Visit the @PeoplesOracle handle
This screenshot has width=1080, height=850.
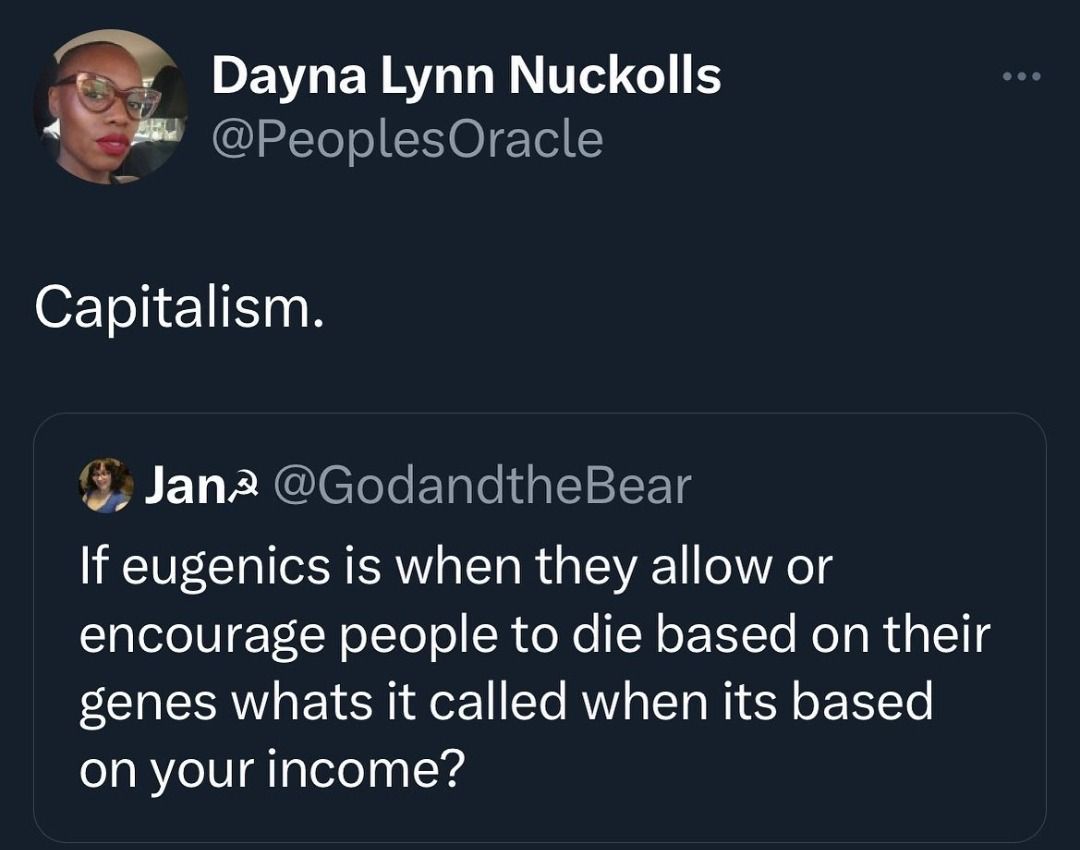coord(408,140)
